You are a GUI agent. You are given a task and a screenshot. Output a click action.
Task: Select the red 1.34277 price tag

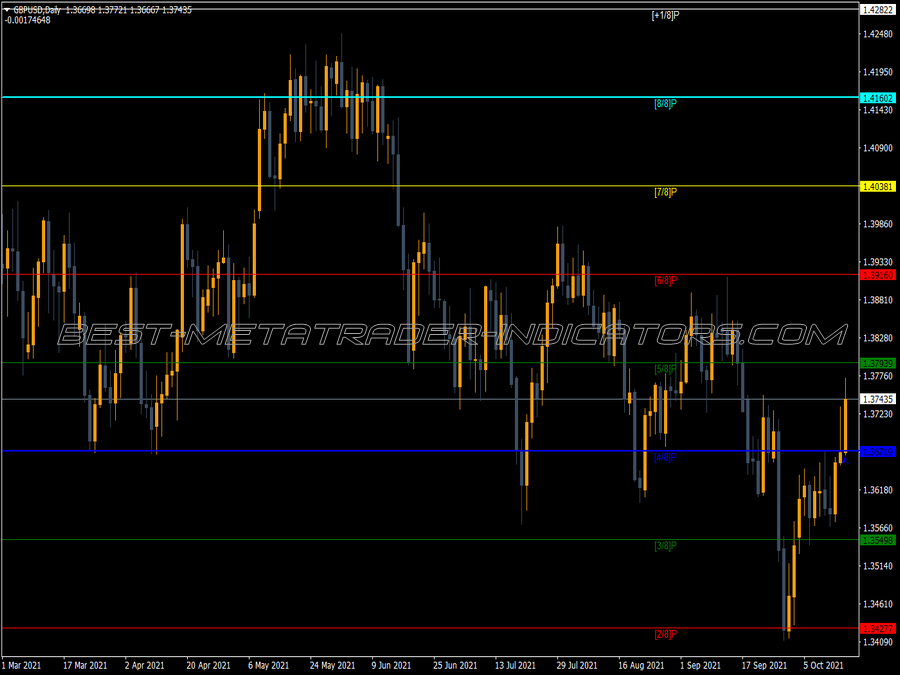878,629
